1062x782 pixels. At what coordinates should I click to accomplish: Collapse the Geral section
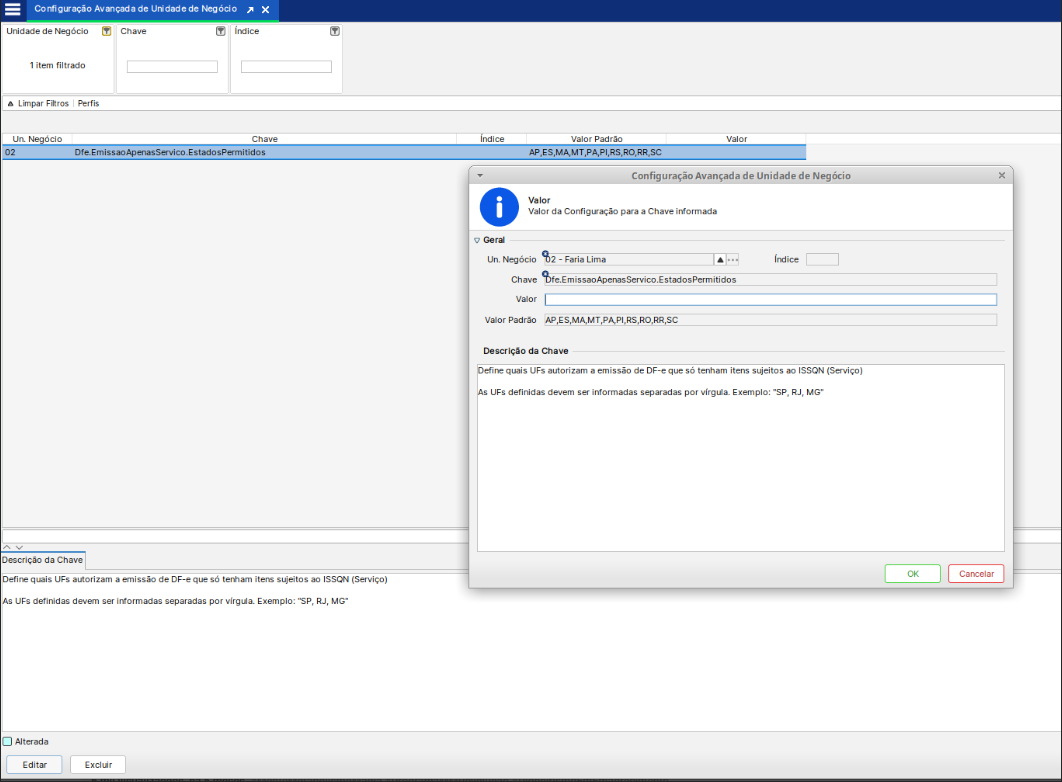click(477, 240)
